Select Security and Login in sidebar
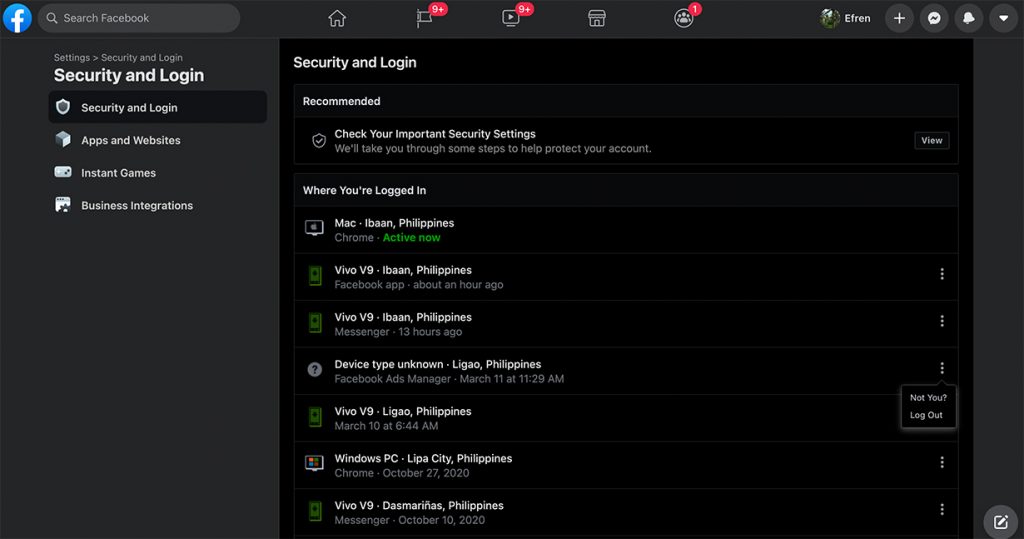The image size is (1024, 539). pos(157,107)
